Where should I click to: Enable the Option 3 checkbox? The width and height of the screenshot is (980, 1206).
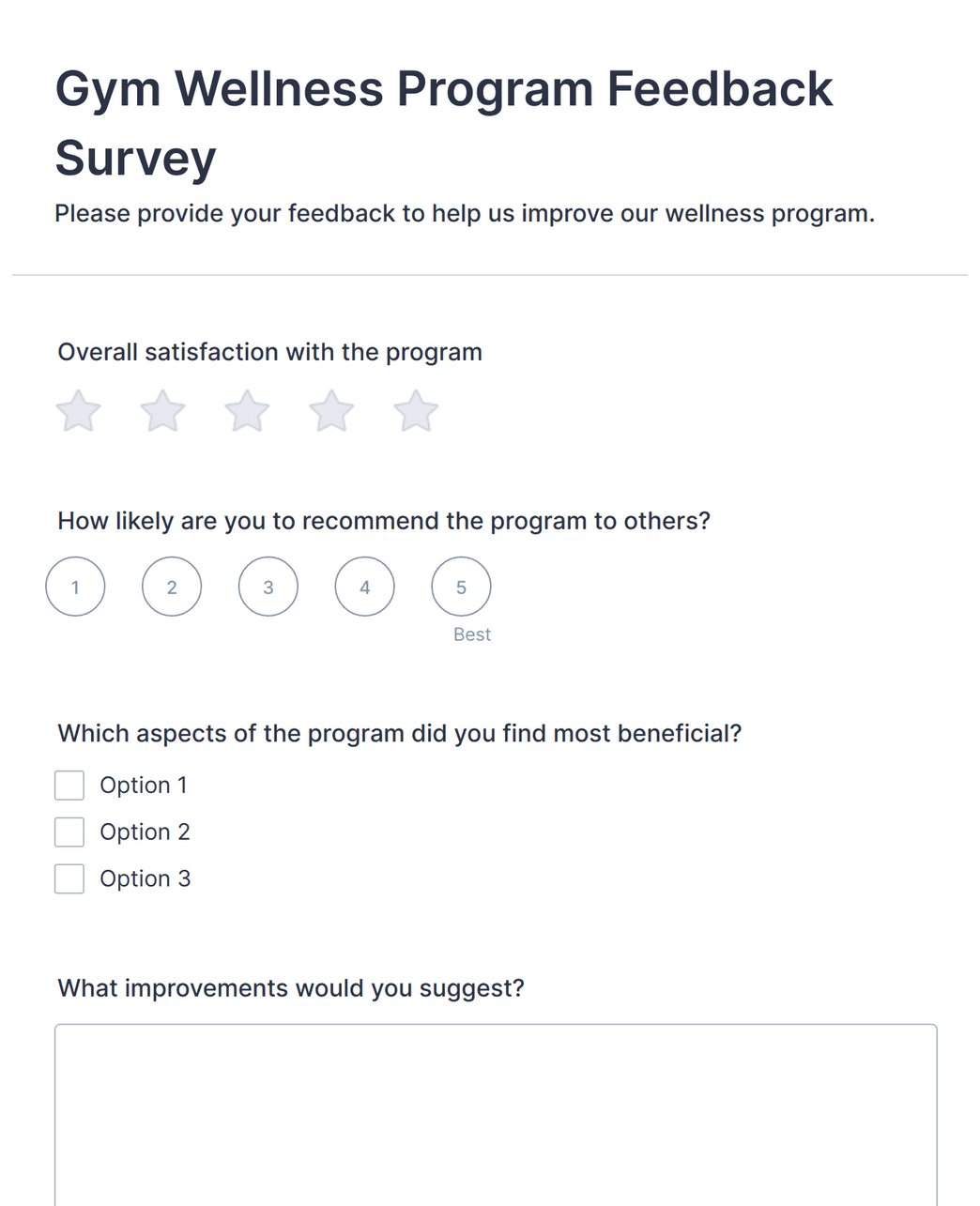(69, 878)
